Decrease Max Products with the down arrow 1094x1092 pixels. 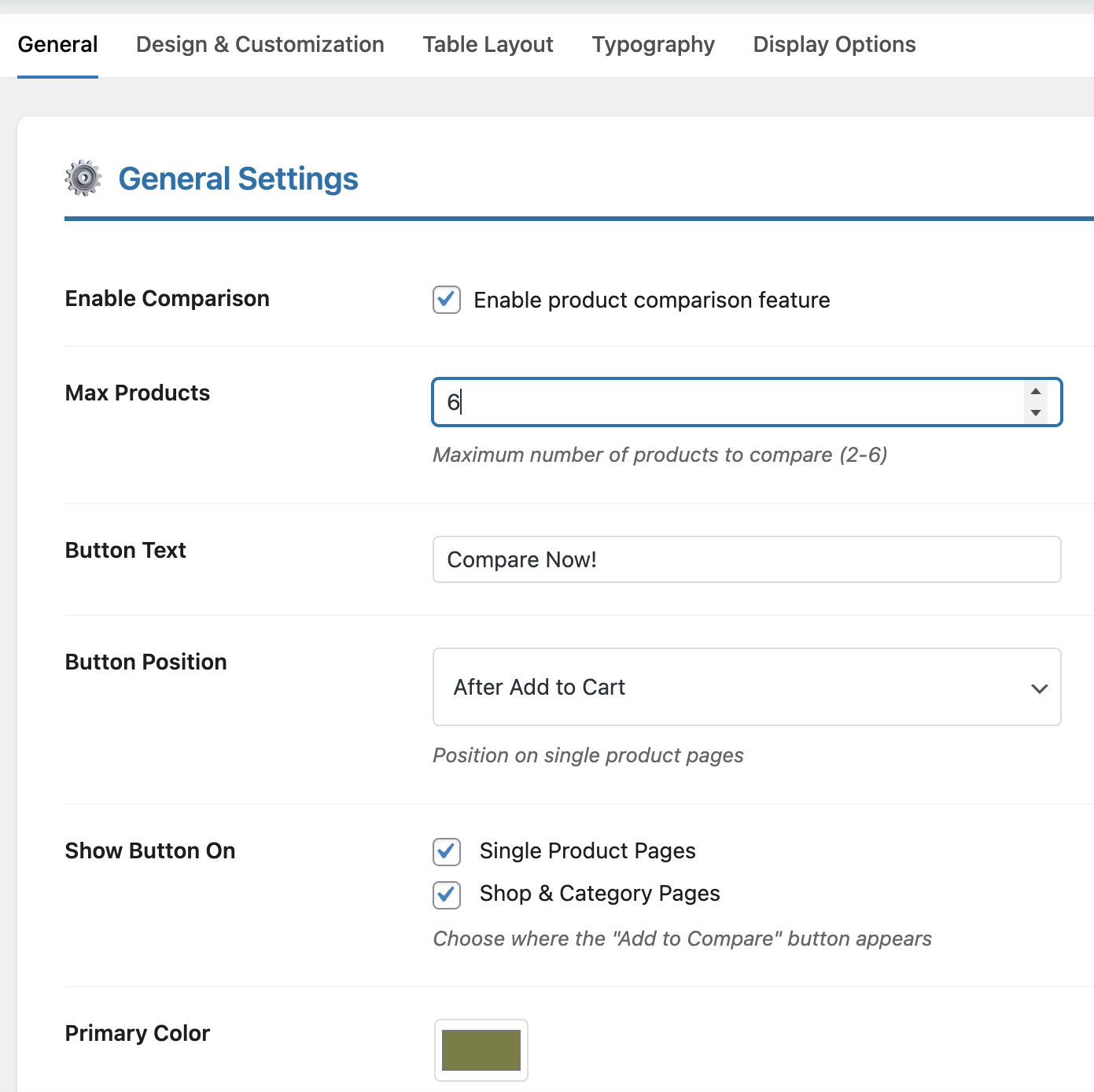pos(1036,413)
